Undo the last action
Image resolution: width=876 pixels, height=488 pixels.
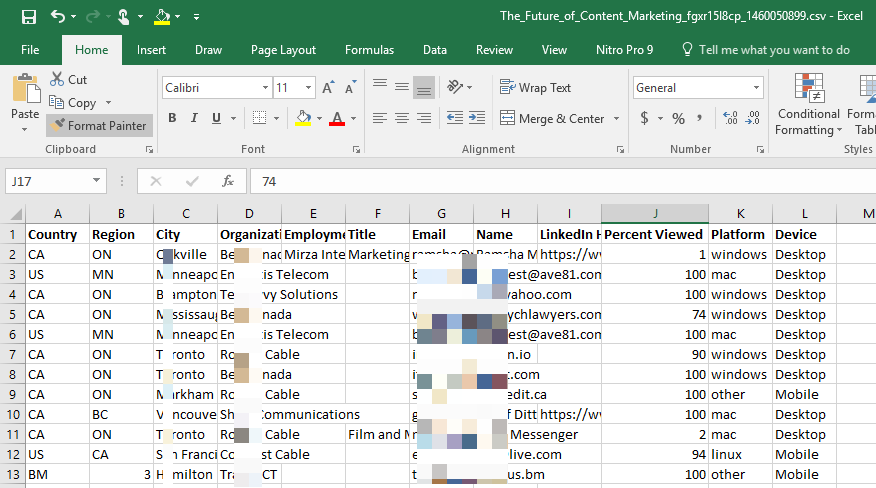(x=58, y=16)
